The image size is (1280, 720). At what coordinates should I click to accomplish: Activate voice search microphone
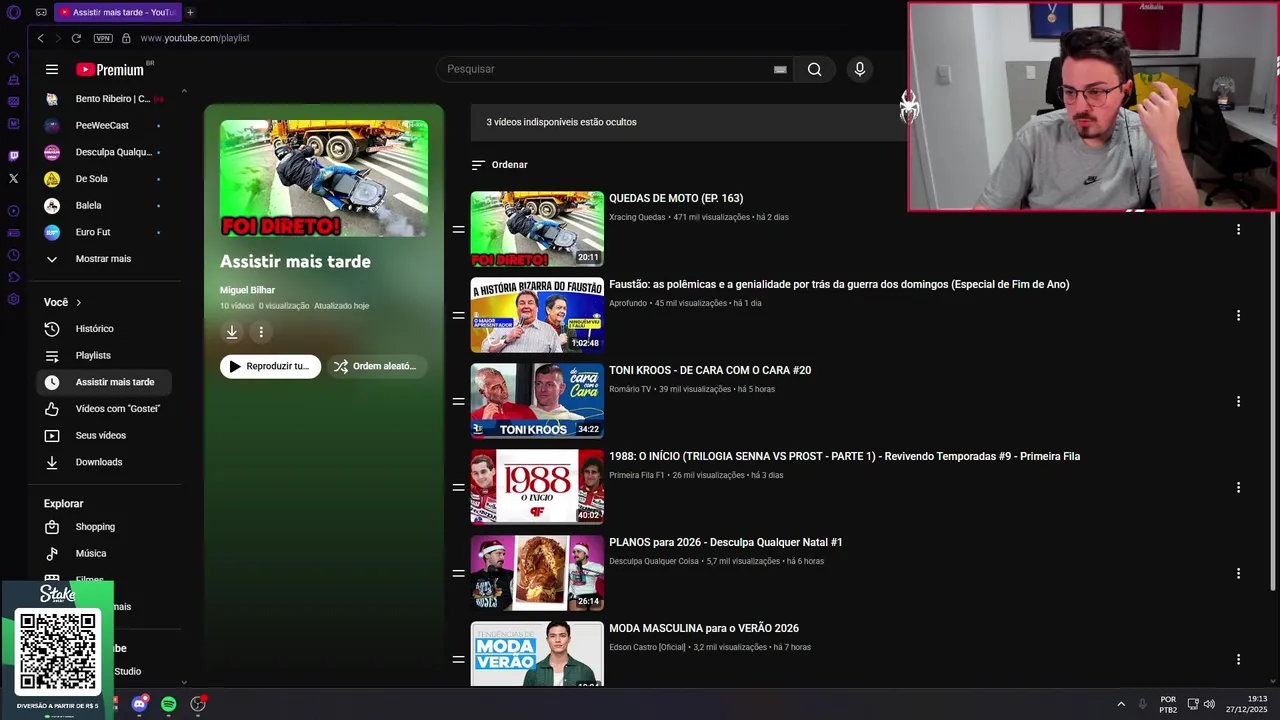pyautogui.click(x=859, y=69)
